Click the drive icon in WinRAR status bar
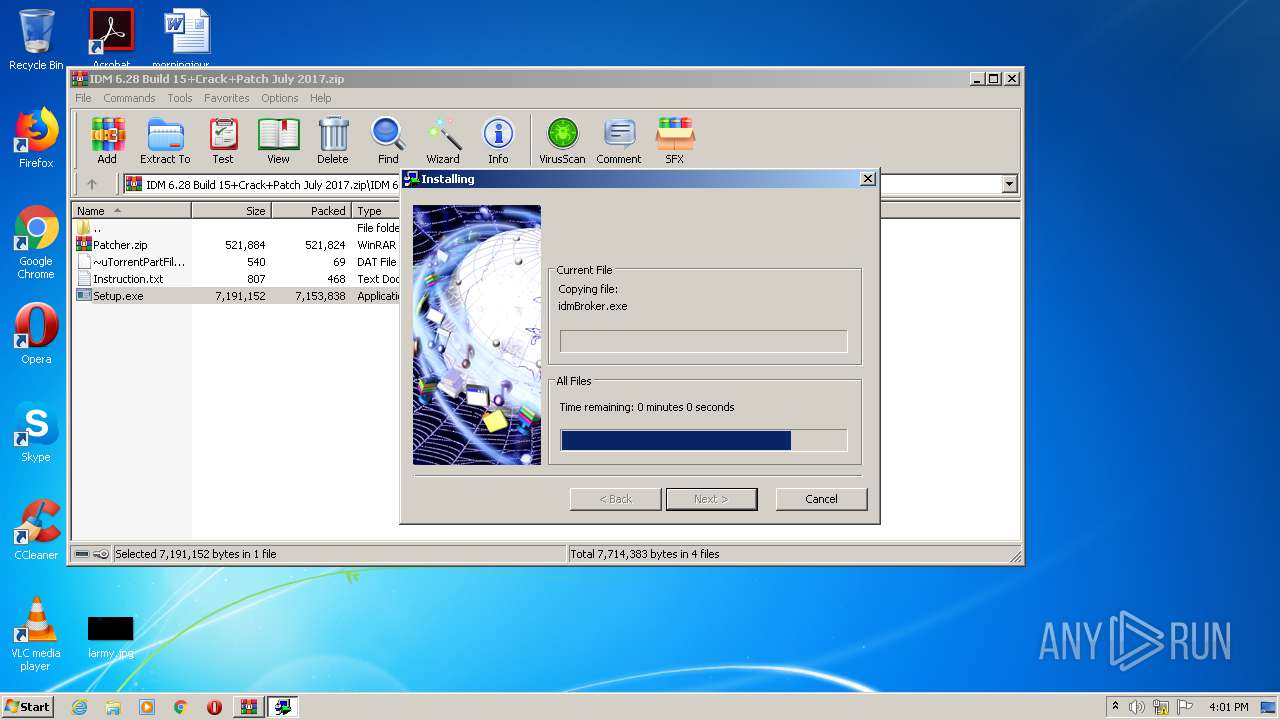This screenshot has height=720, width=1280. [x=82, y=554]
